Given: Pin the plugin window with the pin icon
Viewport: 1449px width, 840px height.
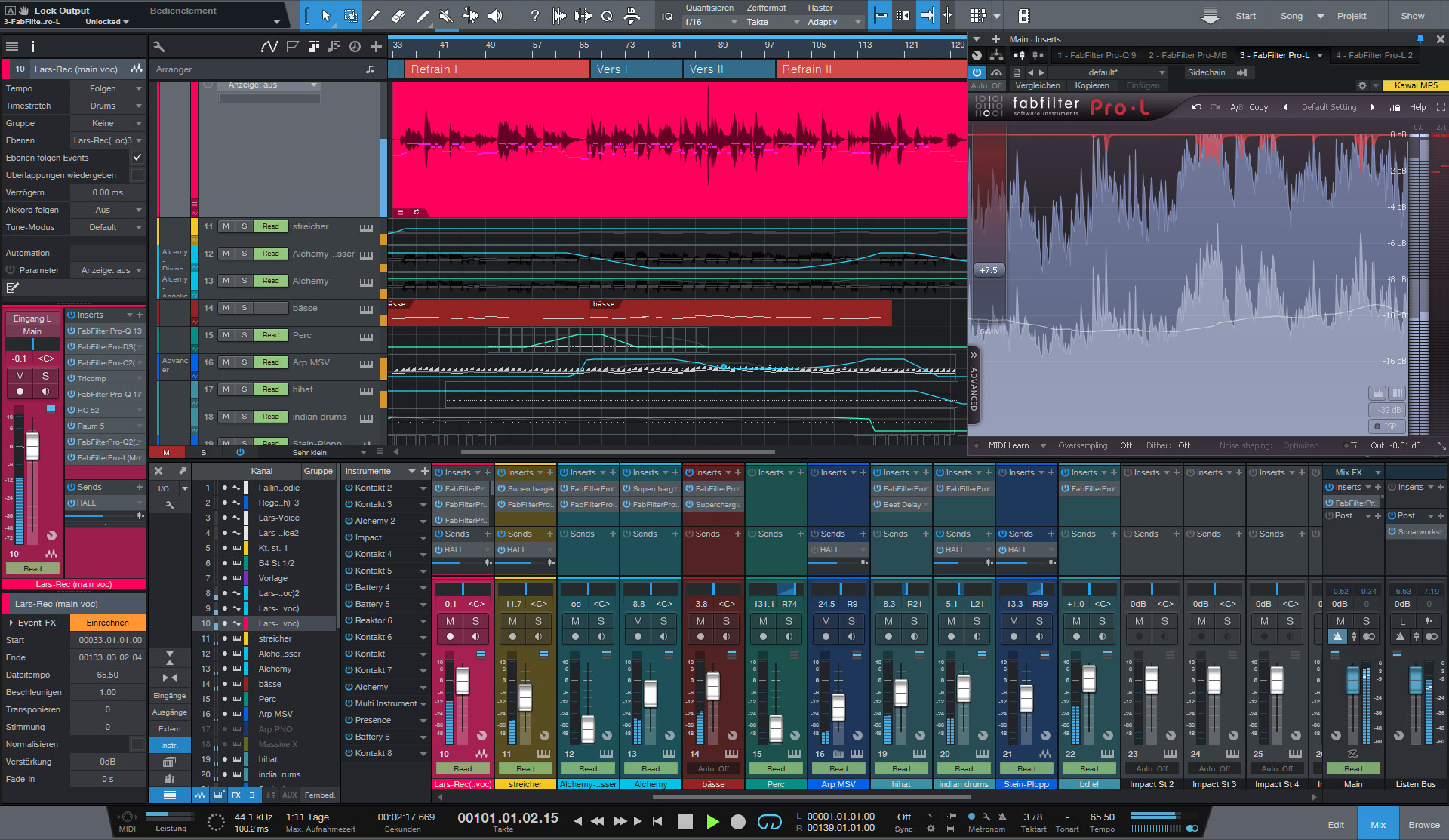Looking at the screenshot, I should 1420,39.
